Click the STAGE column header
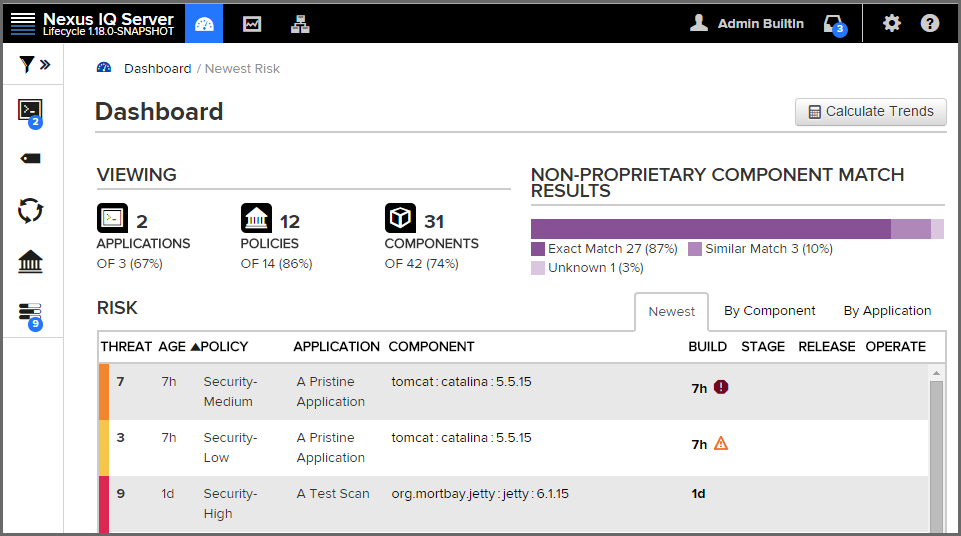The height and width of the screenshot is (536, 961). (763, 347)
